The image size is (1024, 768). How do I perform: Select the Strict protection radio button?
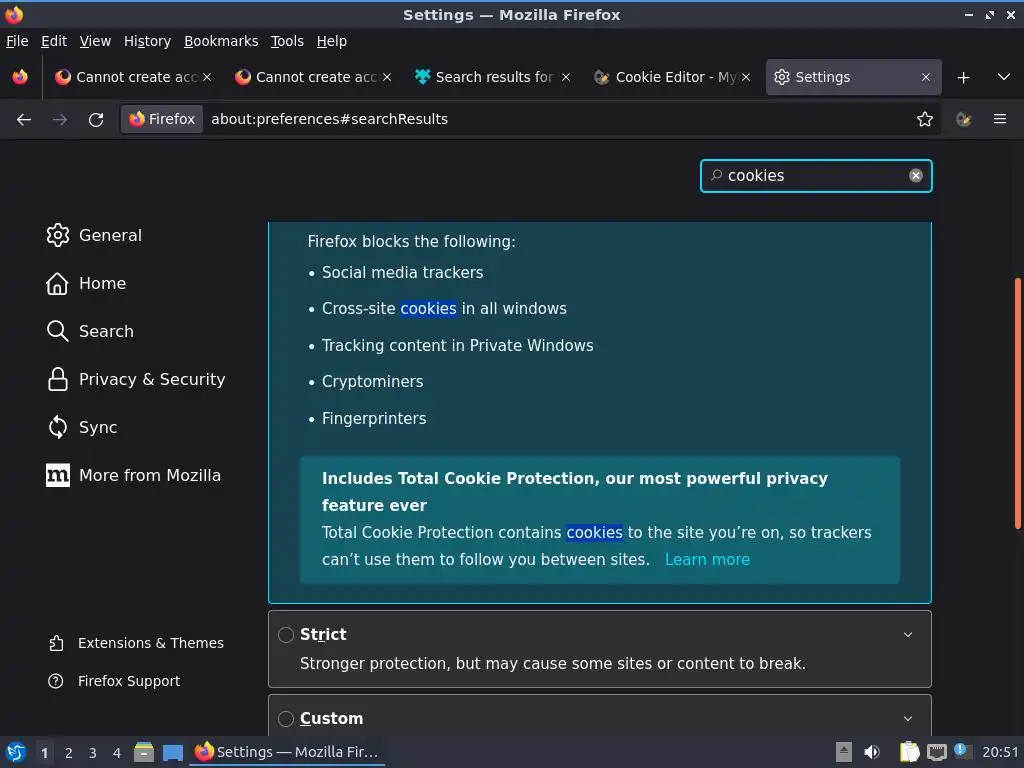pos(285,635)
